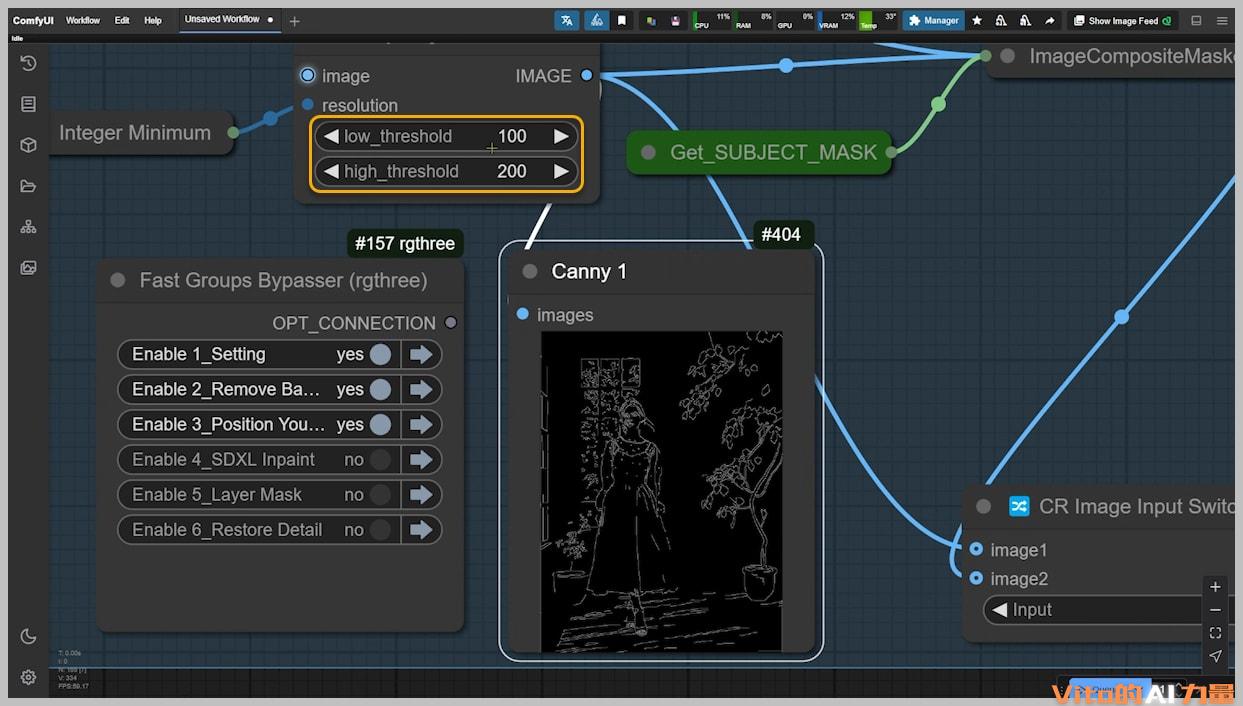Click the #157 rgthree badge
This screenshot has width=1243, height=706.
(x=405, y=243)
